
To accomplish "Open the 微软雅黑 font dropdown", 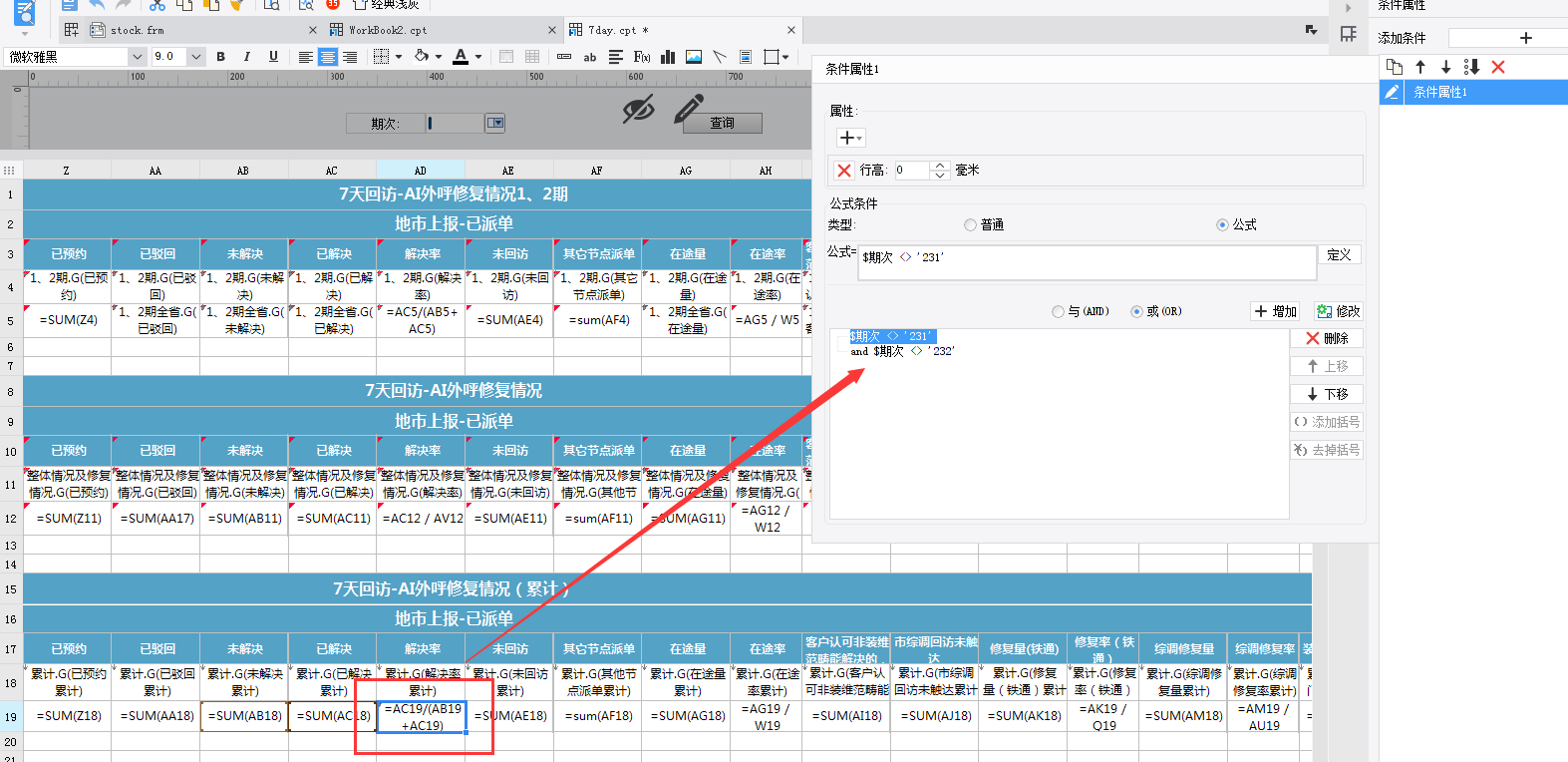I will (138, 57).
